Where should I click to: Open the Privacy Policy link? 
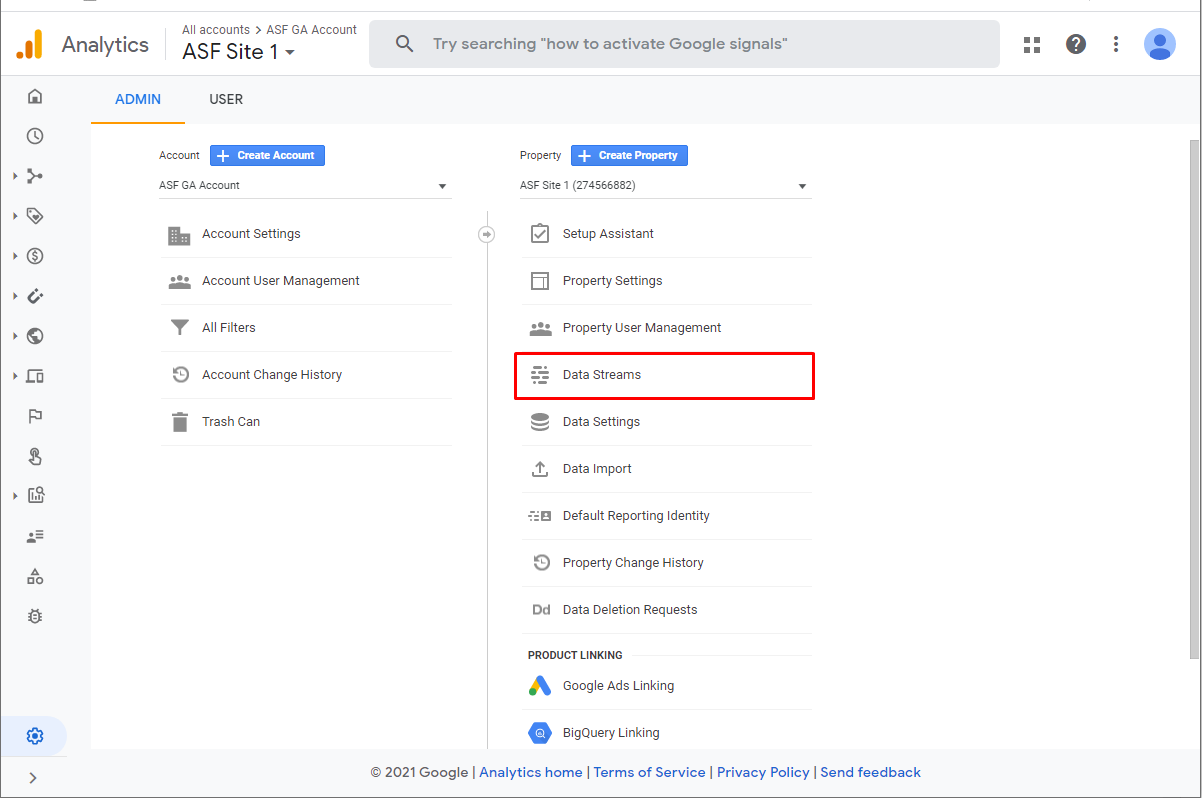coord(763,772)
